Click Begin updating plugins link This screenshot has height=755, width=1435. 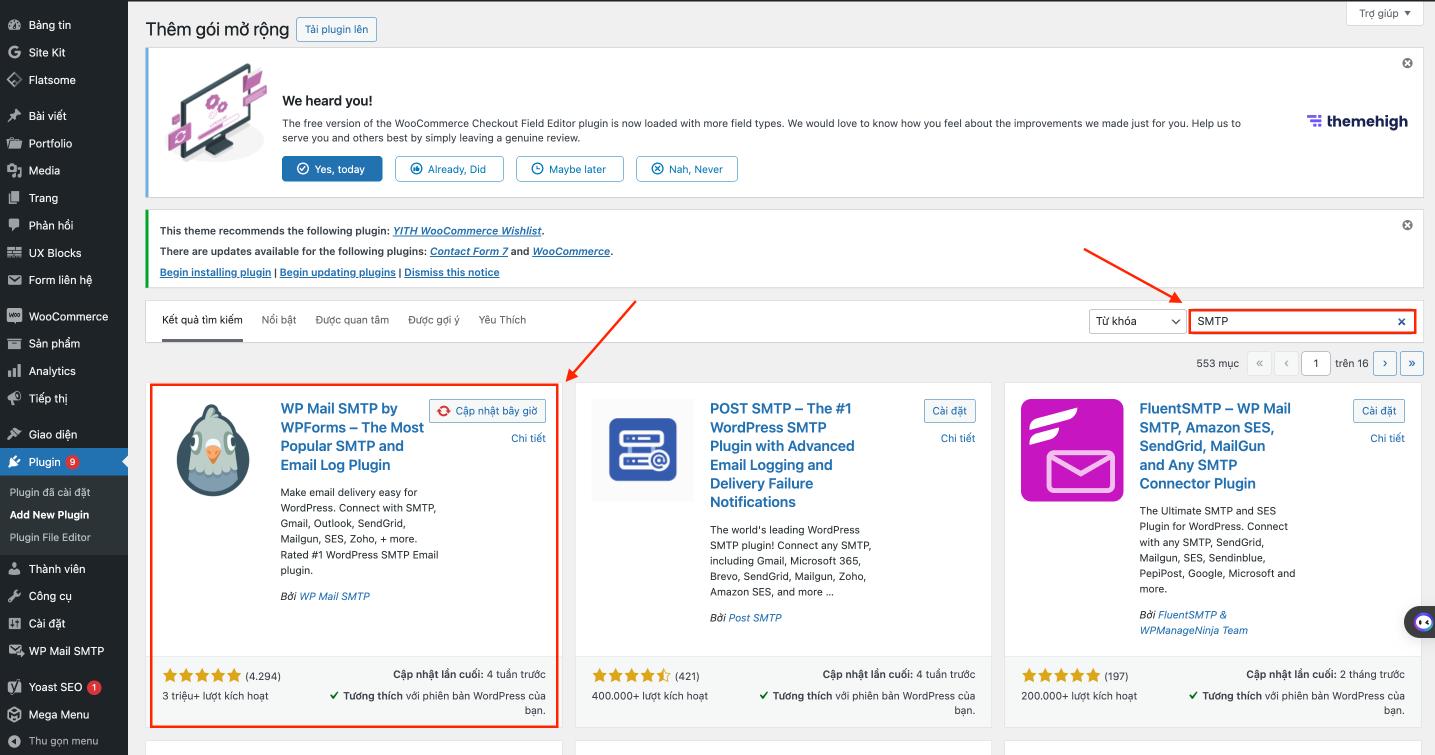click(338, 272)
